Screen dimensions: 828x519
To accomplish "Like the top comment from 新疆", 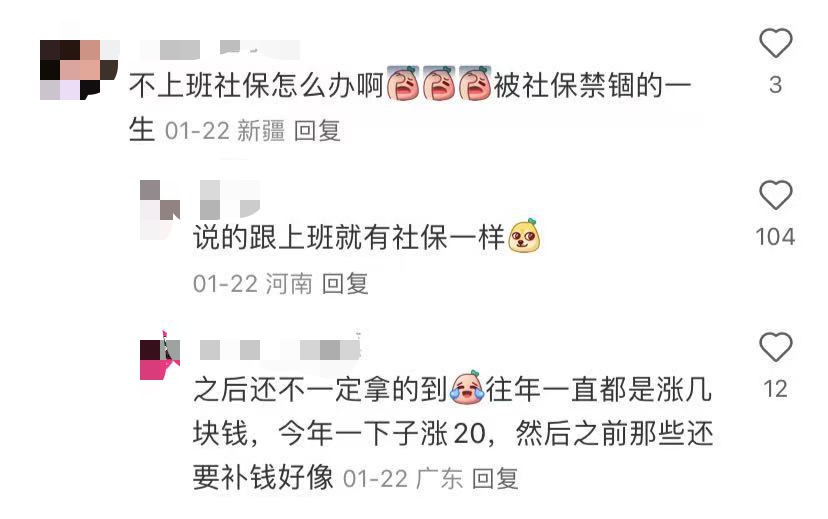I will click(775, 43).
